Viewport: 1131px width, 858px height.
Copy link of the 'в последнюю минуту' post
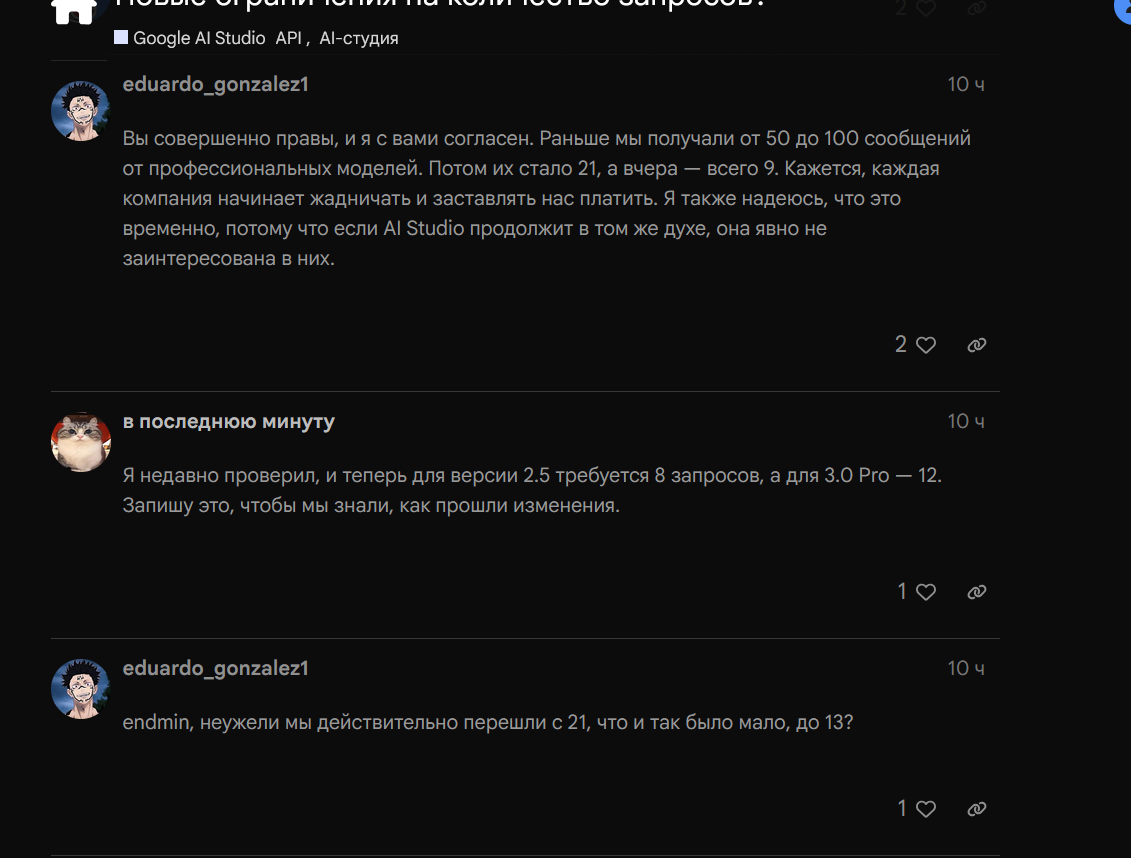pyautogui.click(x=977, y=592)
